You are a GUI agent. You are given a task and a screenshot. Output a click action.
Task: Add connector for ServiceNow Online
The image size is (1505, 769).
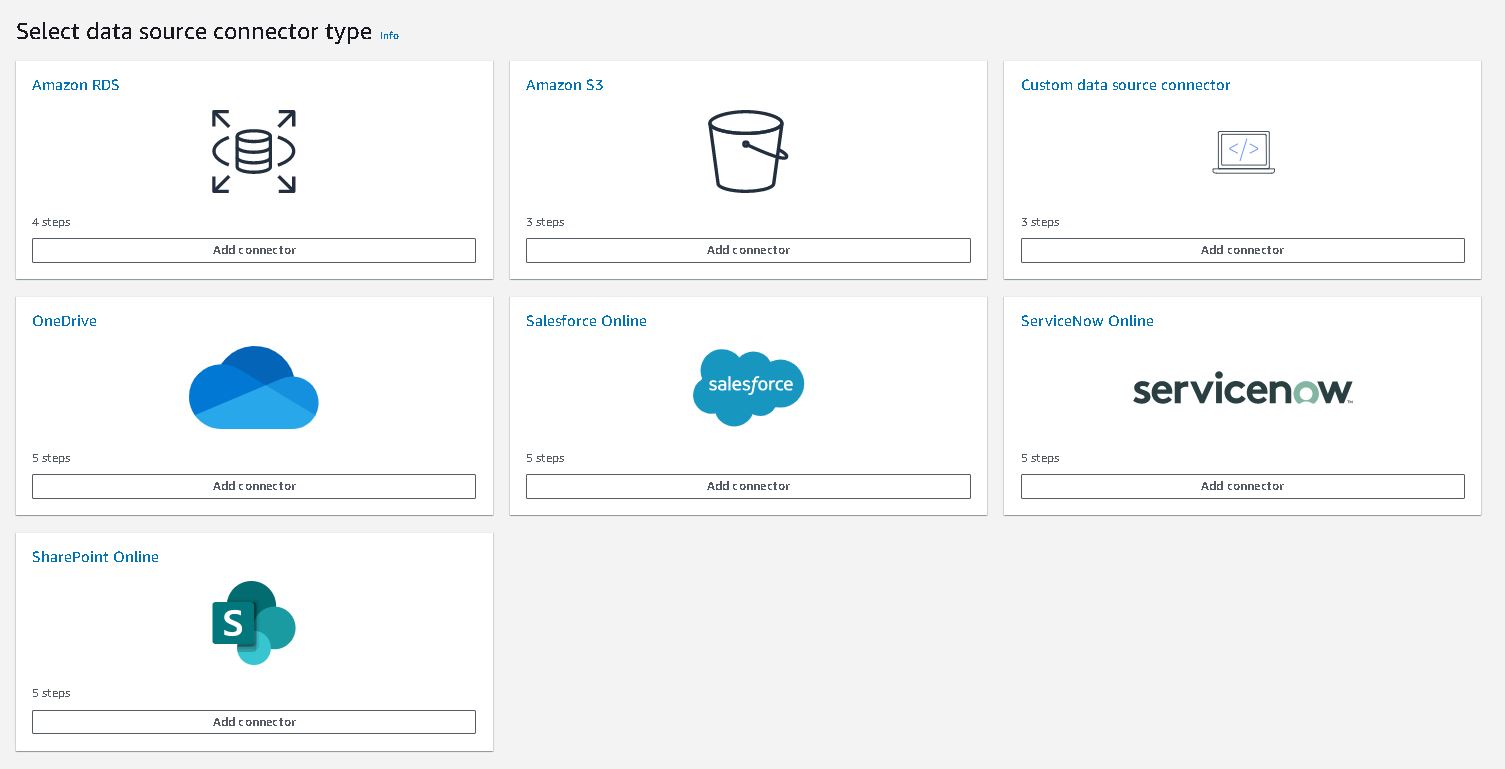(x=1243, y=486)
